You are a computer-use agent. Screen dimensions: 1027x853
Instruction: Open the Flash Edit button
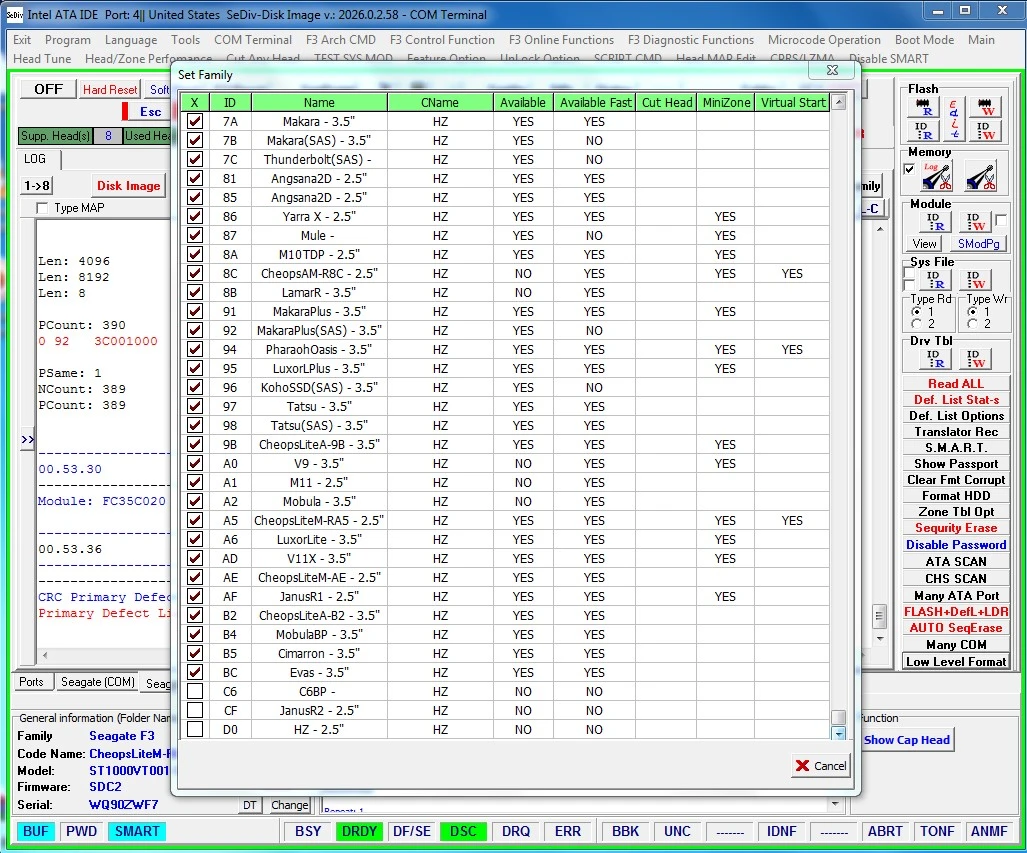pos(954,119)
